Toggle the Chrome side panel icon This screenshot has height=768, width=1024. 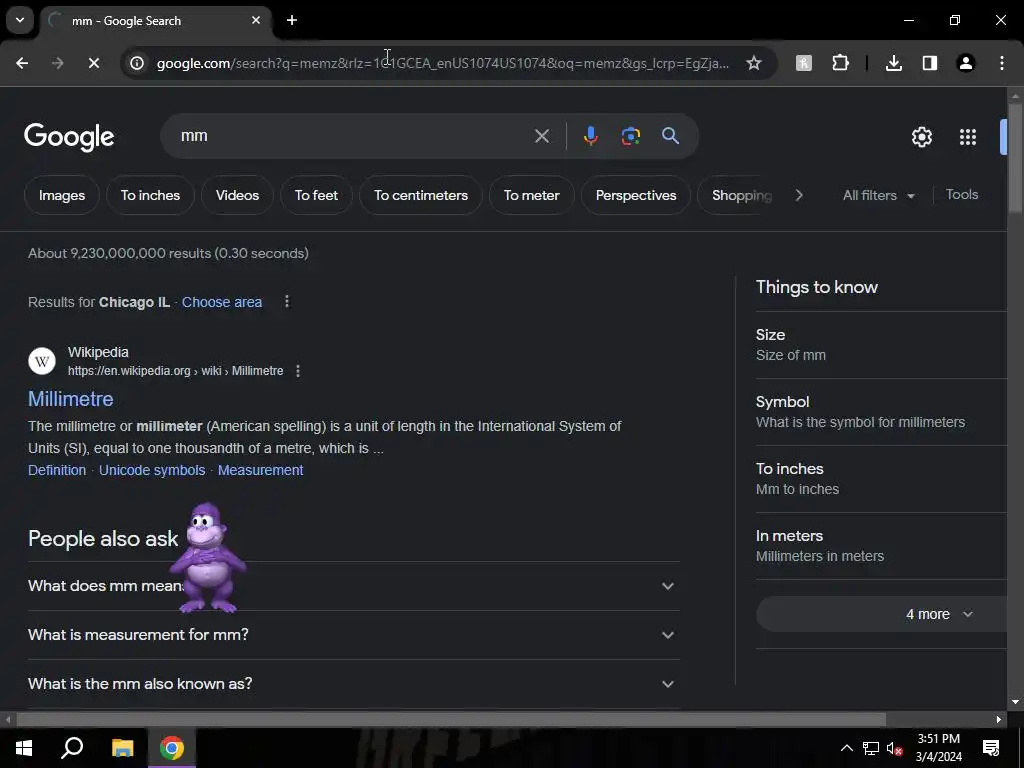929,63
